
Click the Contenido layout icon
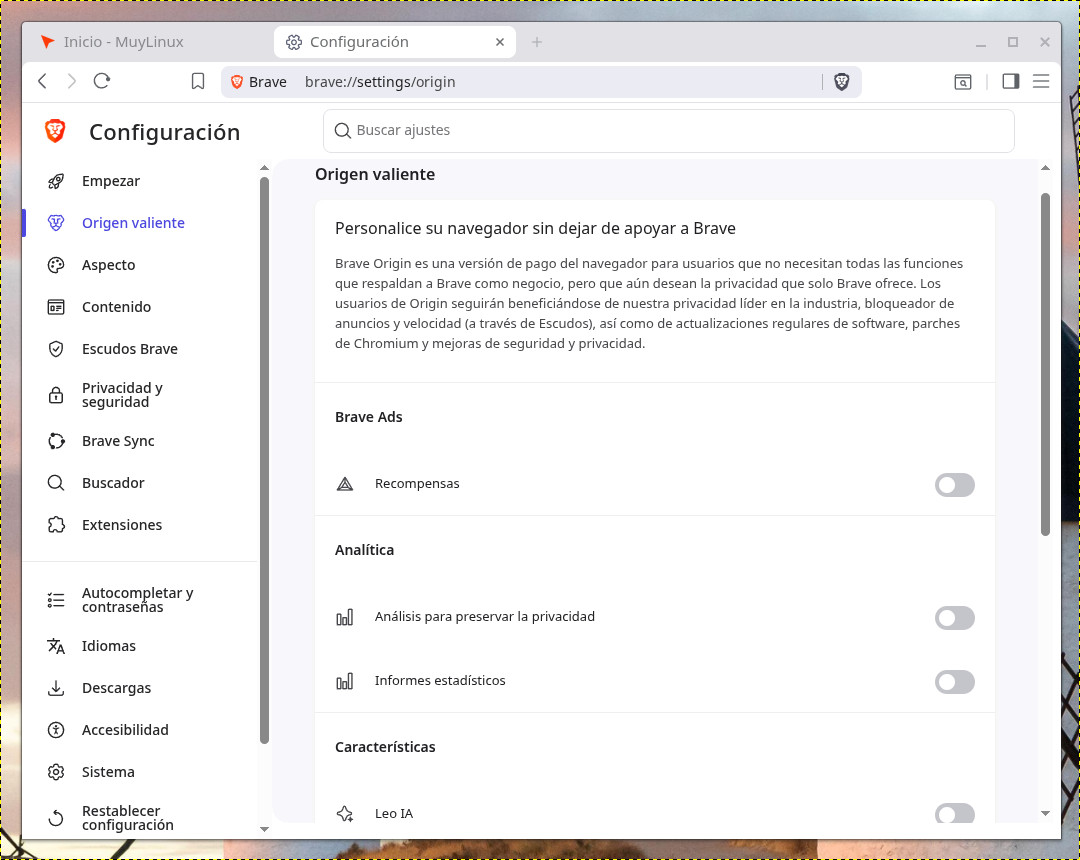pos(56,307)
